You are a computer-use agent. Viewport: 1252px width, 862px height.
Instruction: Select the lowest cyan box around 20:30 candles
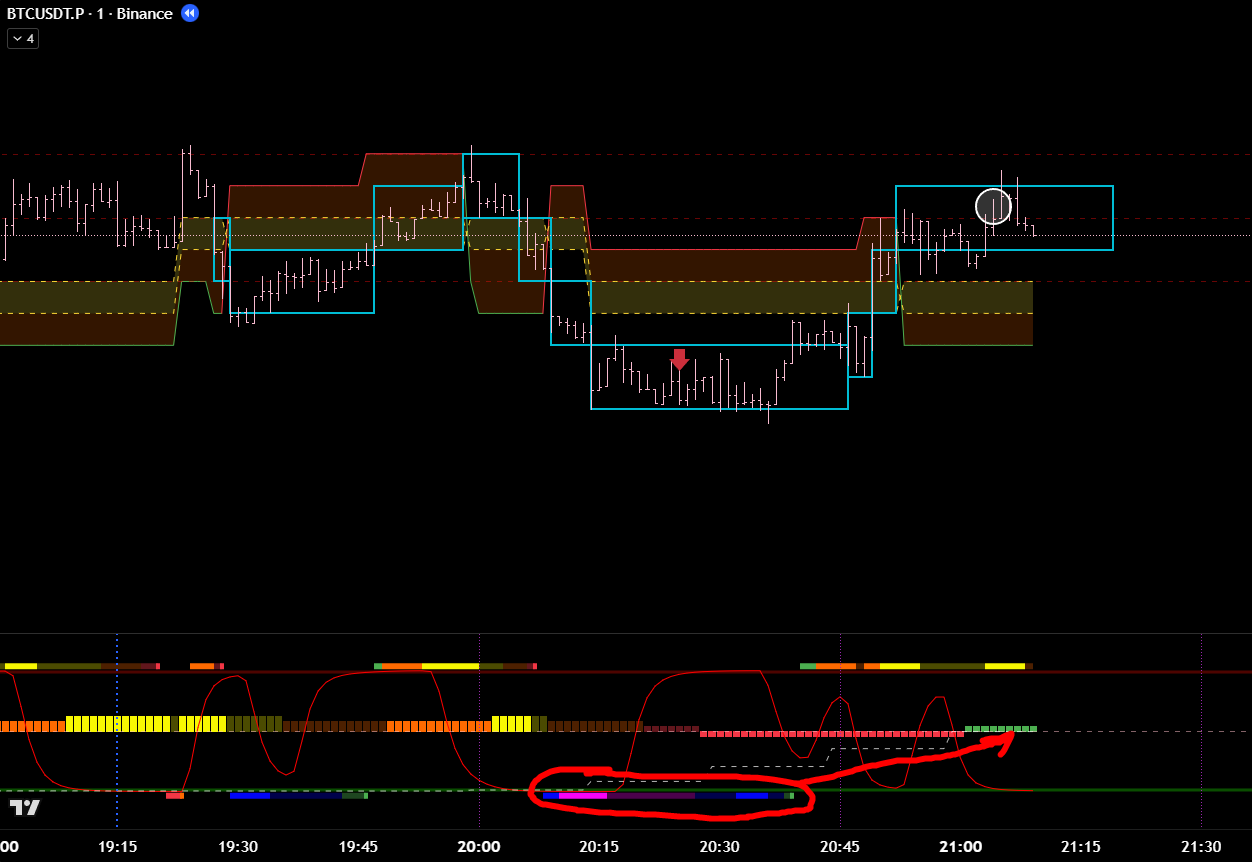coord(719,408)
